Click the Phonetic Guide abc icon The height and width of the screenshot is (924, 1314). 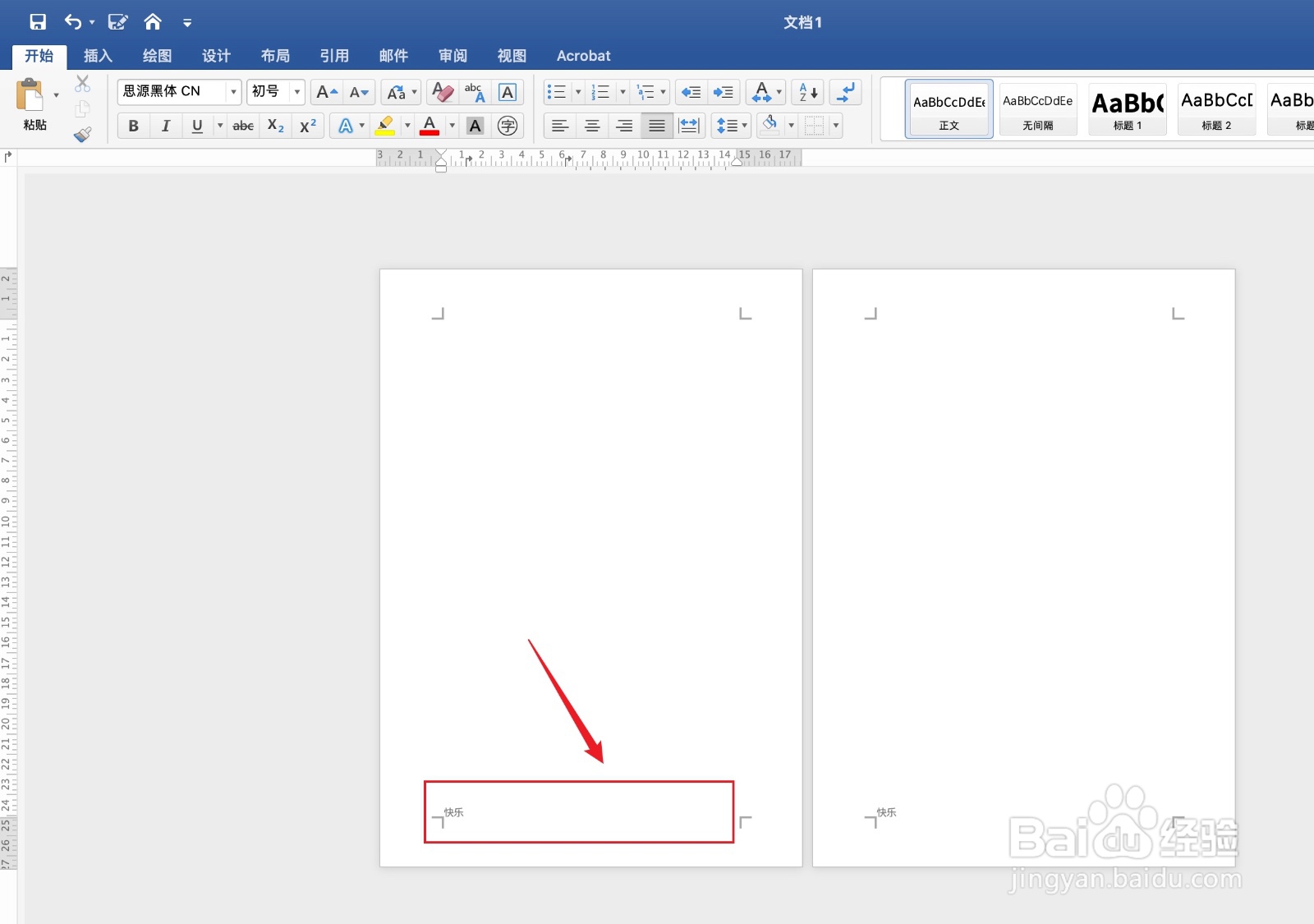pos(475,92)
